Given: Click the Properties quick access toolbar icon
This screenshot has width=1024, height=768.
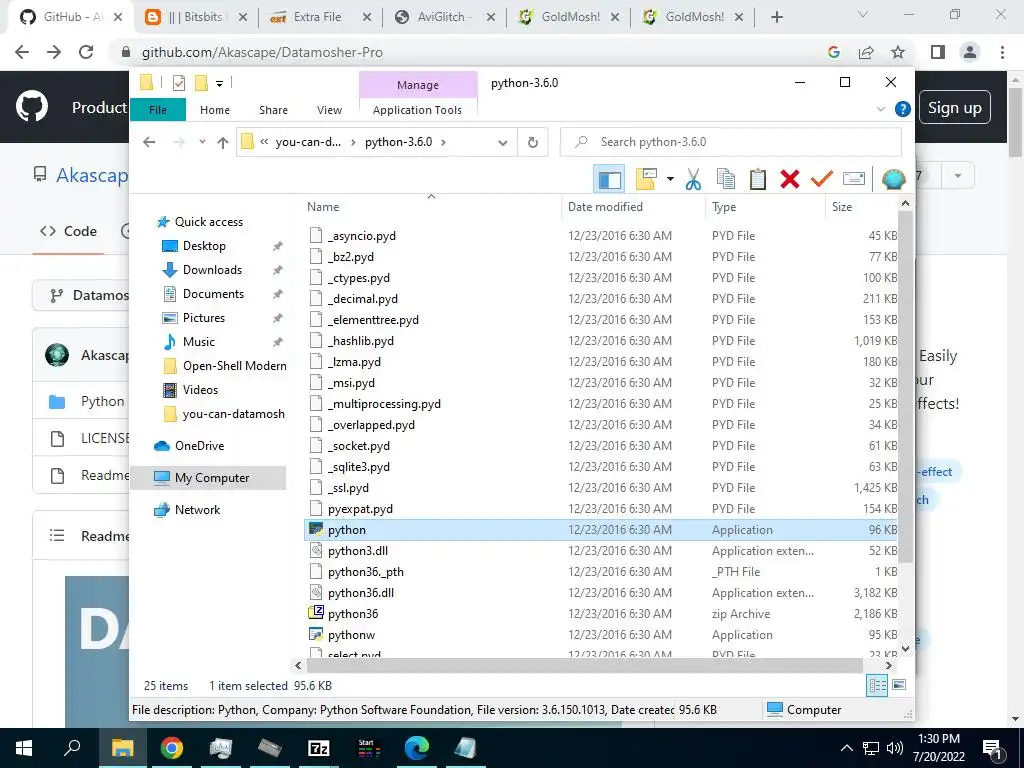Looking at the screenshot, I should (x=179, y=83).
